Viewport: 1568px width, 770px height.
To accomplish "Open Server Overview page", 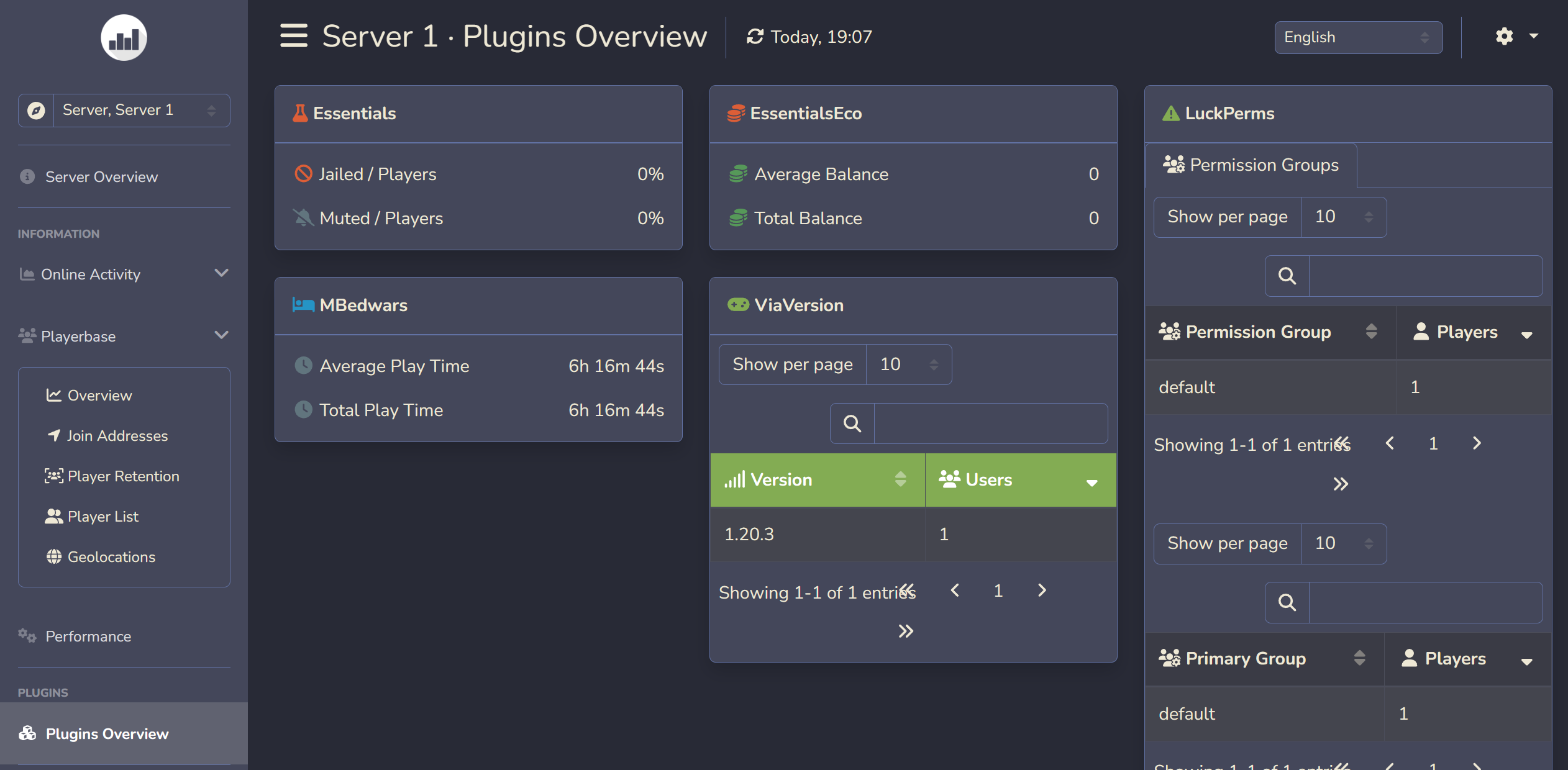I will pyautogui.click(x=101, y=177).
